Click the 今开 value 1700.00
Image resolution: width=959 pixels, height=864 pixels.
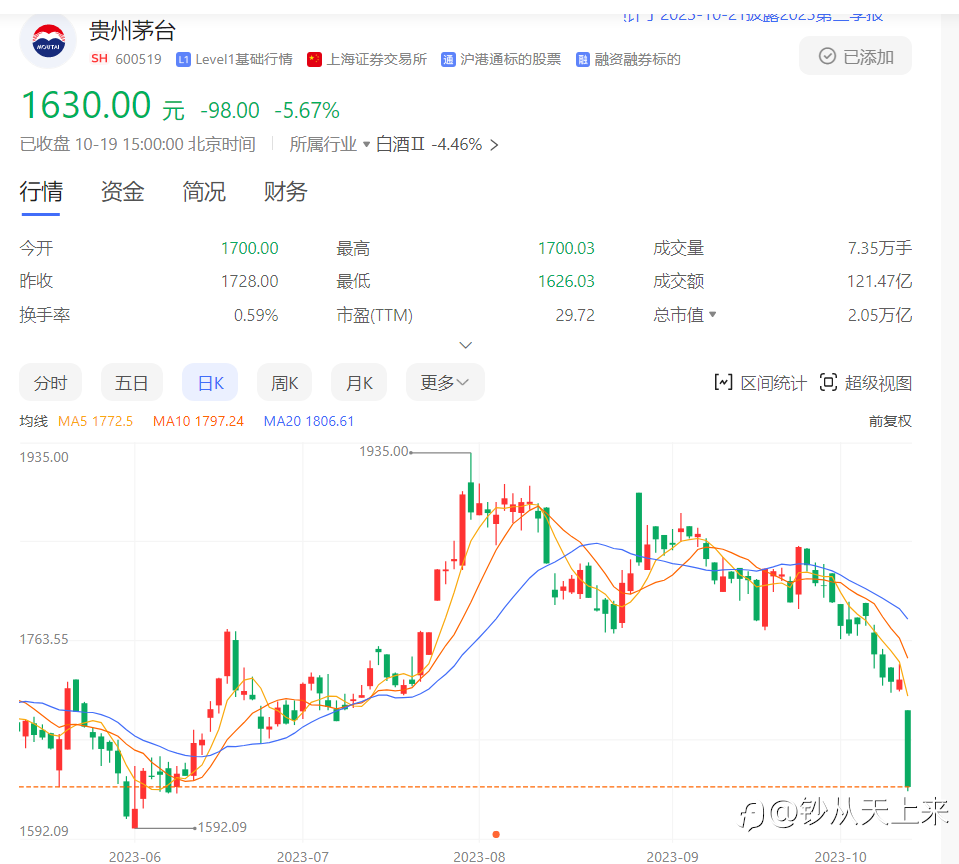(250, 248)
